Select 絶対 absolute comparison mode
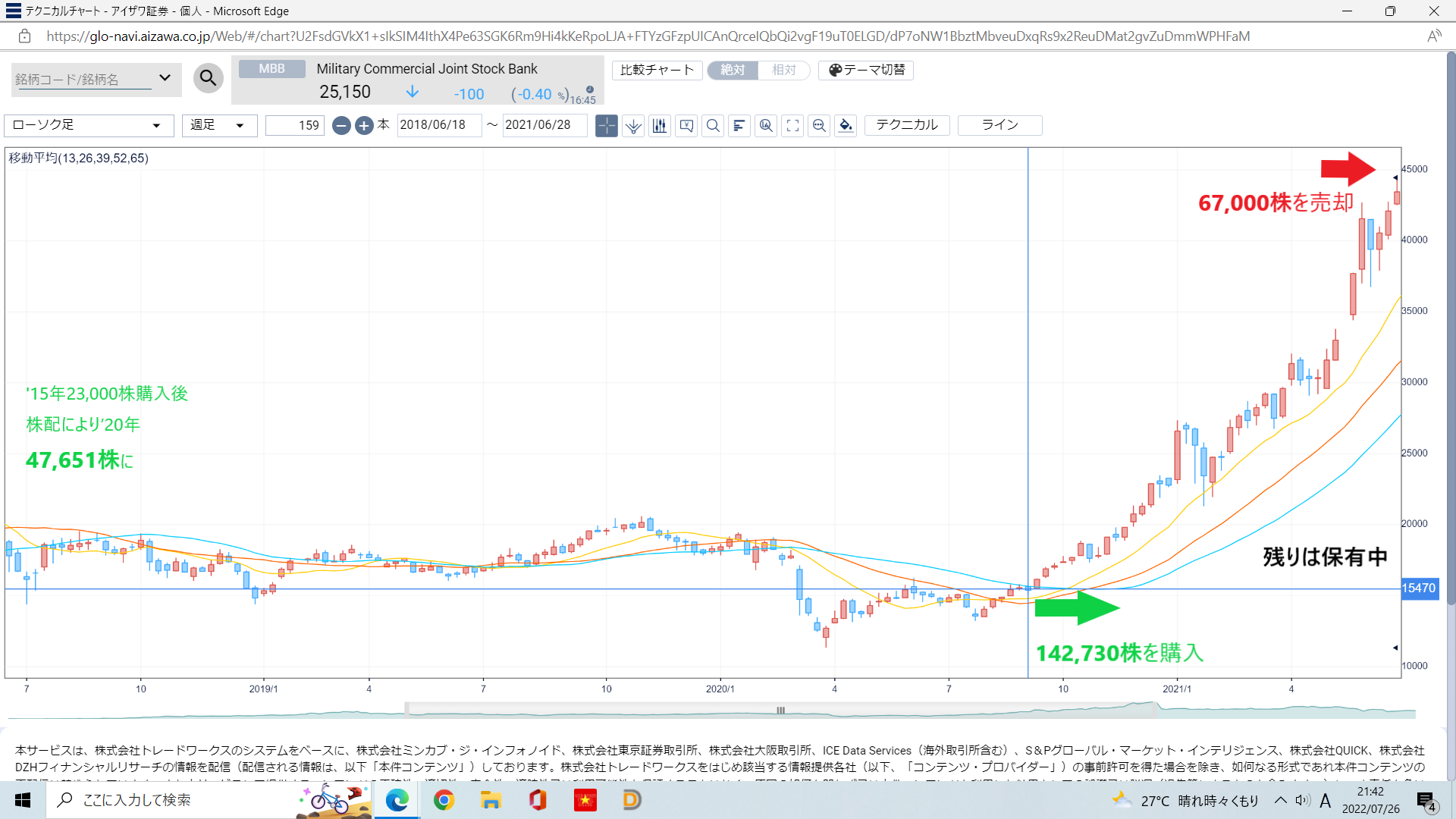The image size is (1456, 819). coord(733,70)
